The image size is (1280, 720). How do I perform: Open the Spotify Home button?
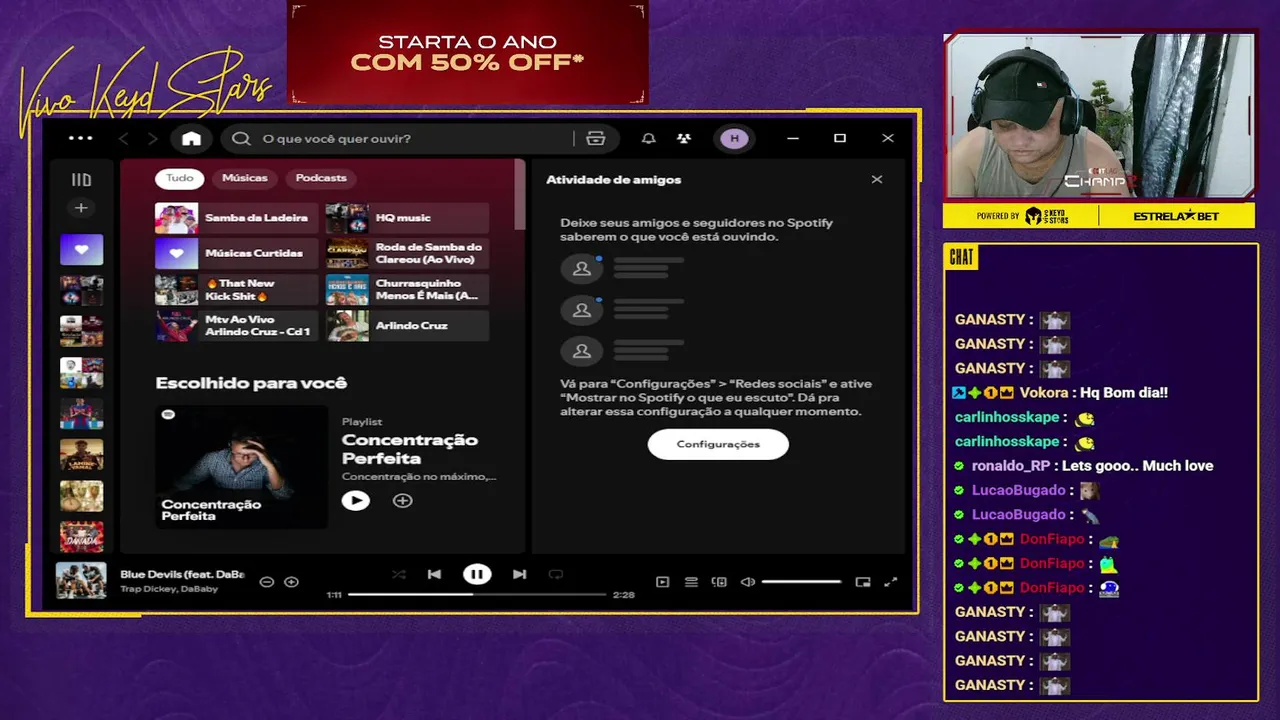click(191, 139)
